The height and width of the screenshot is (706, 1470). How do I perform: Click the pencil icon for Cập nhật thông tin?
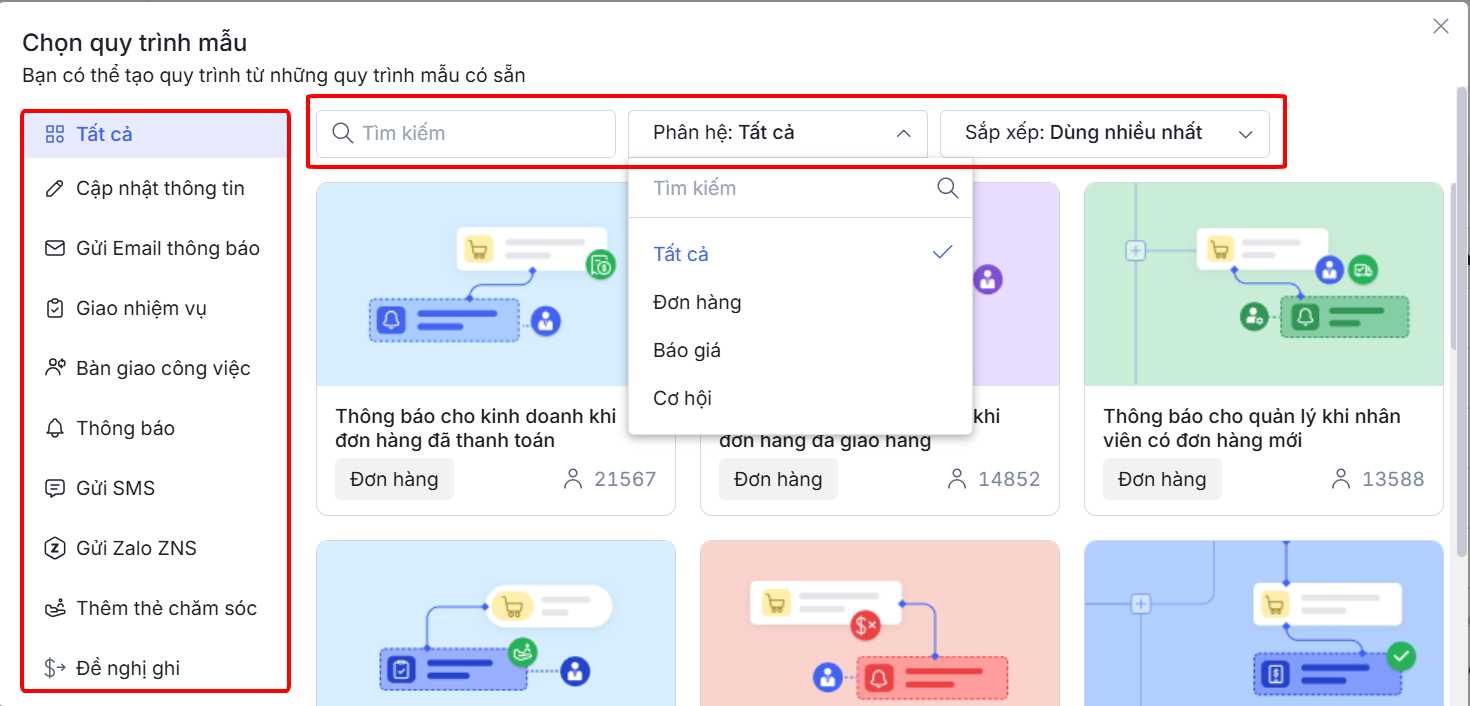click(55, 189)
